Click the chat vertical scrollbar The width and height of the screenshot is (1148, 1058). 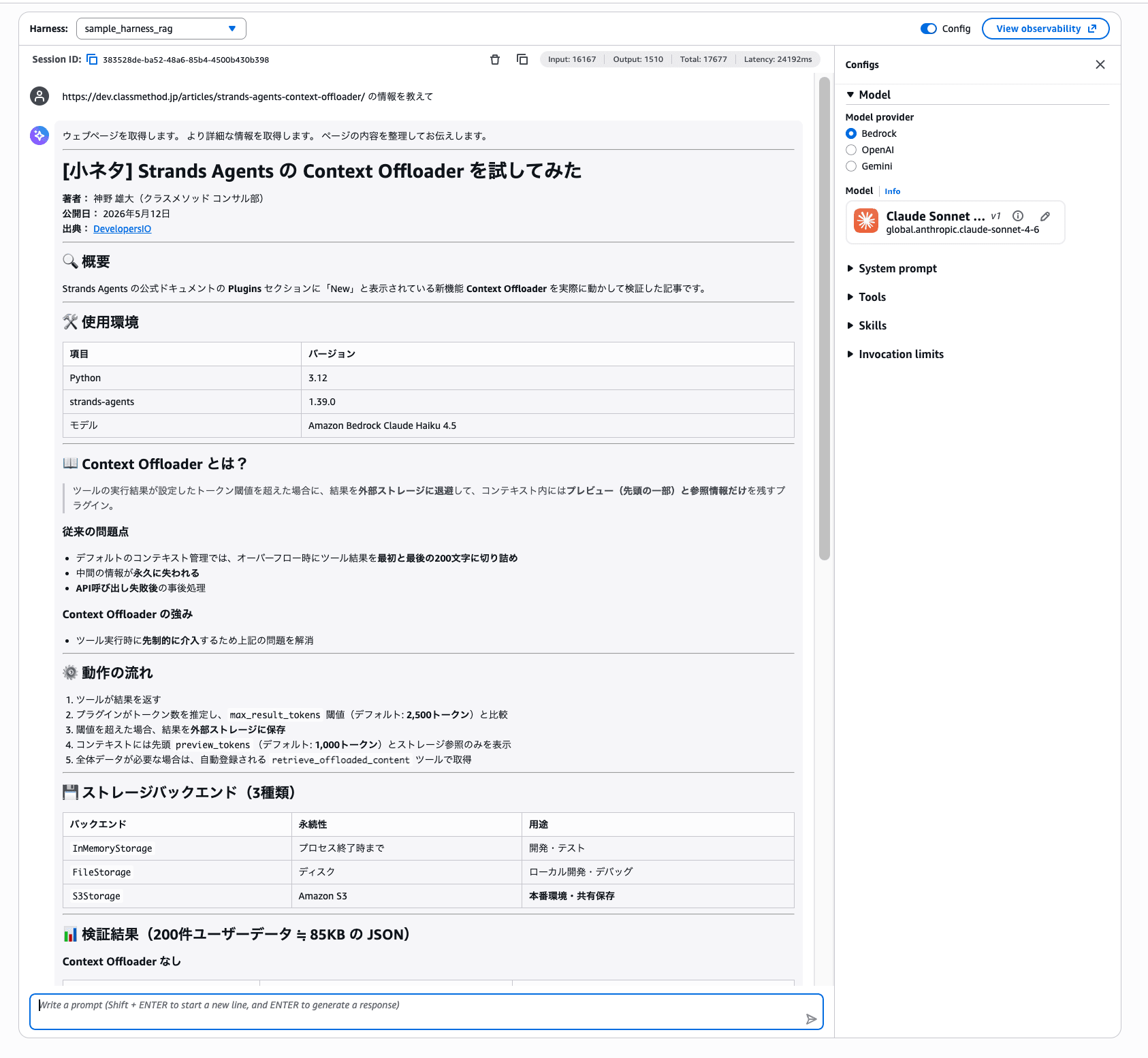coord(825,318)
